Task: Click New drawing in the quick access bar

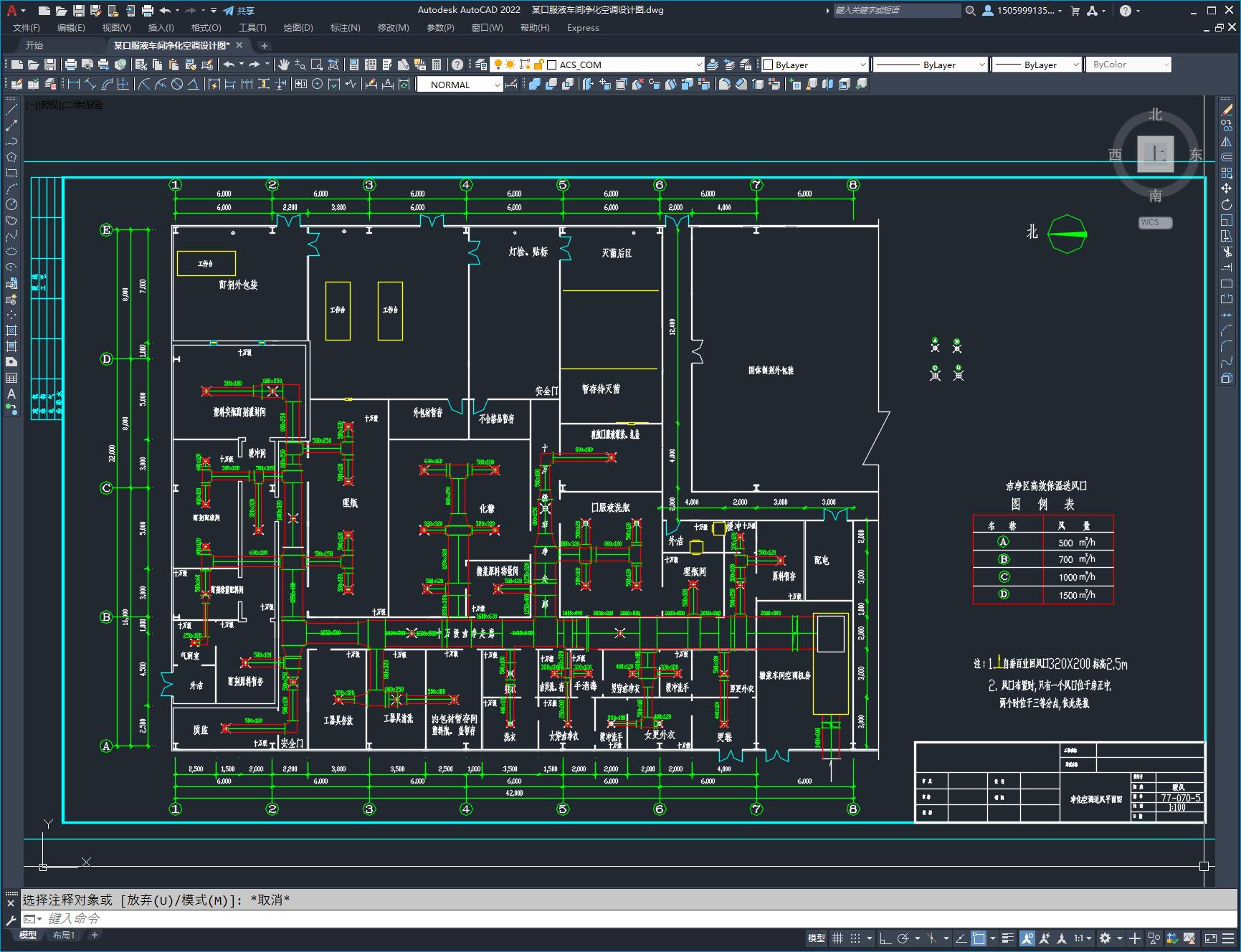Action: pyautogui.click(x=44, y=10)
